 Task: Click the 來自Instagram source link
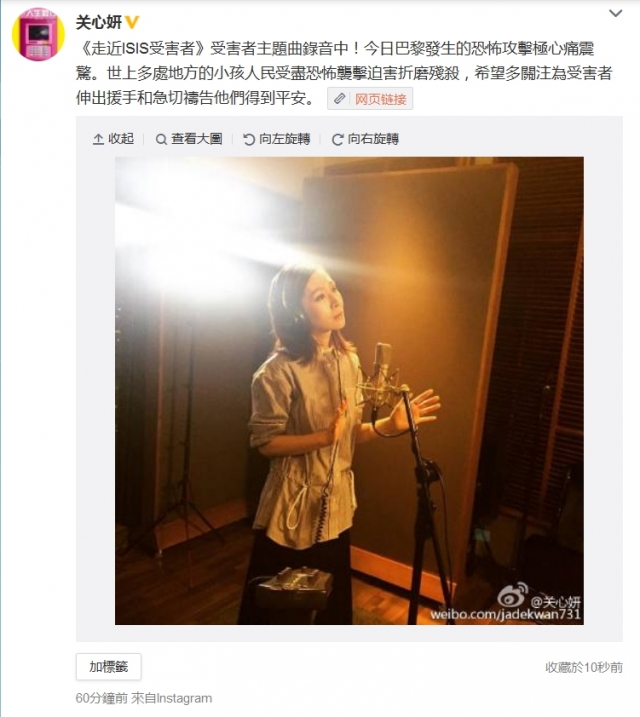coord(172,698)
